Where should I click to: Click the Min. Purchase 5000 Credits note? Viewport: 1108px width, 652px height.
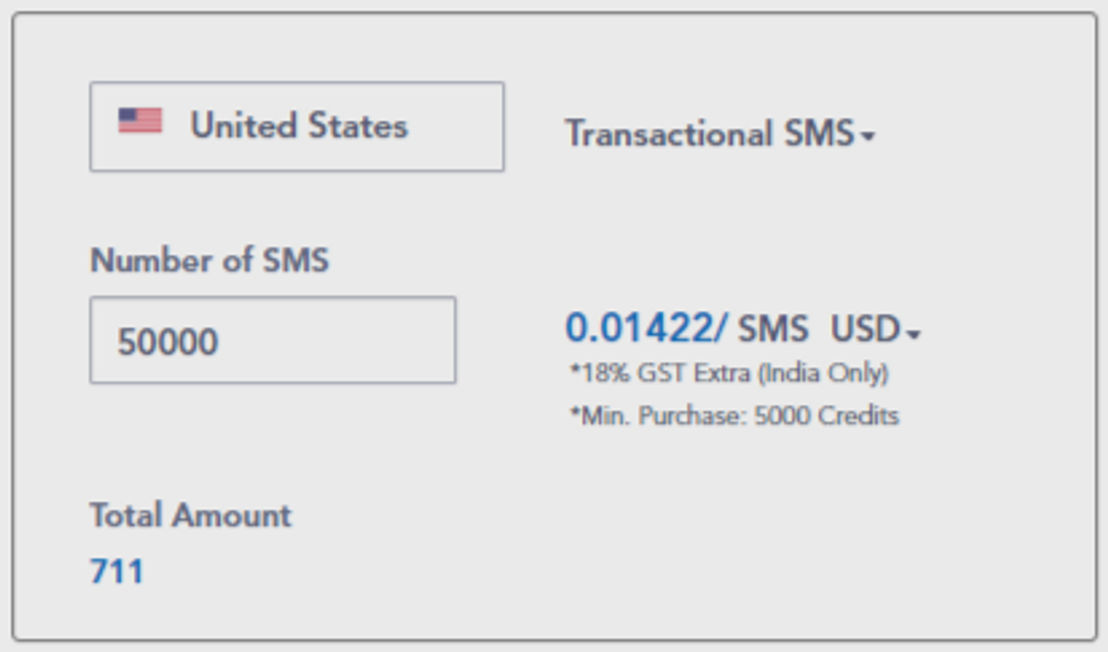pos(734,415)
